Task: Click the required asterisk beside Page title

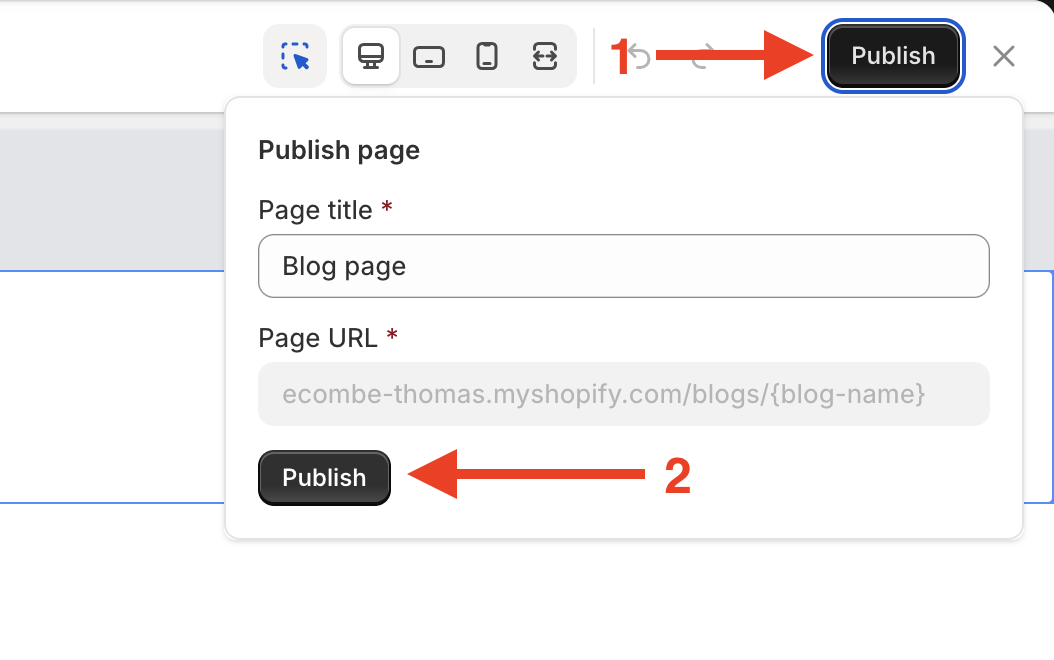Action: click(x=387, y=209)
